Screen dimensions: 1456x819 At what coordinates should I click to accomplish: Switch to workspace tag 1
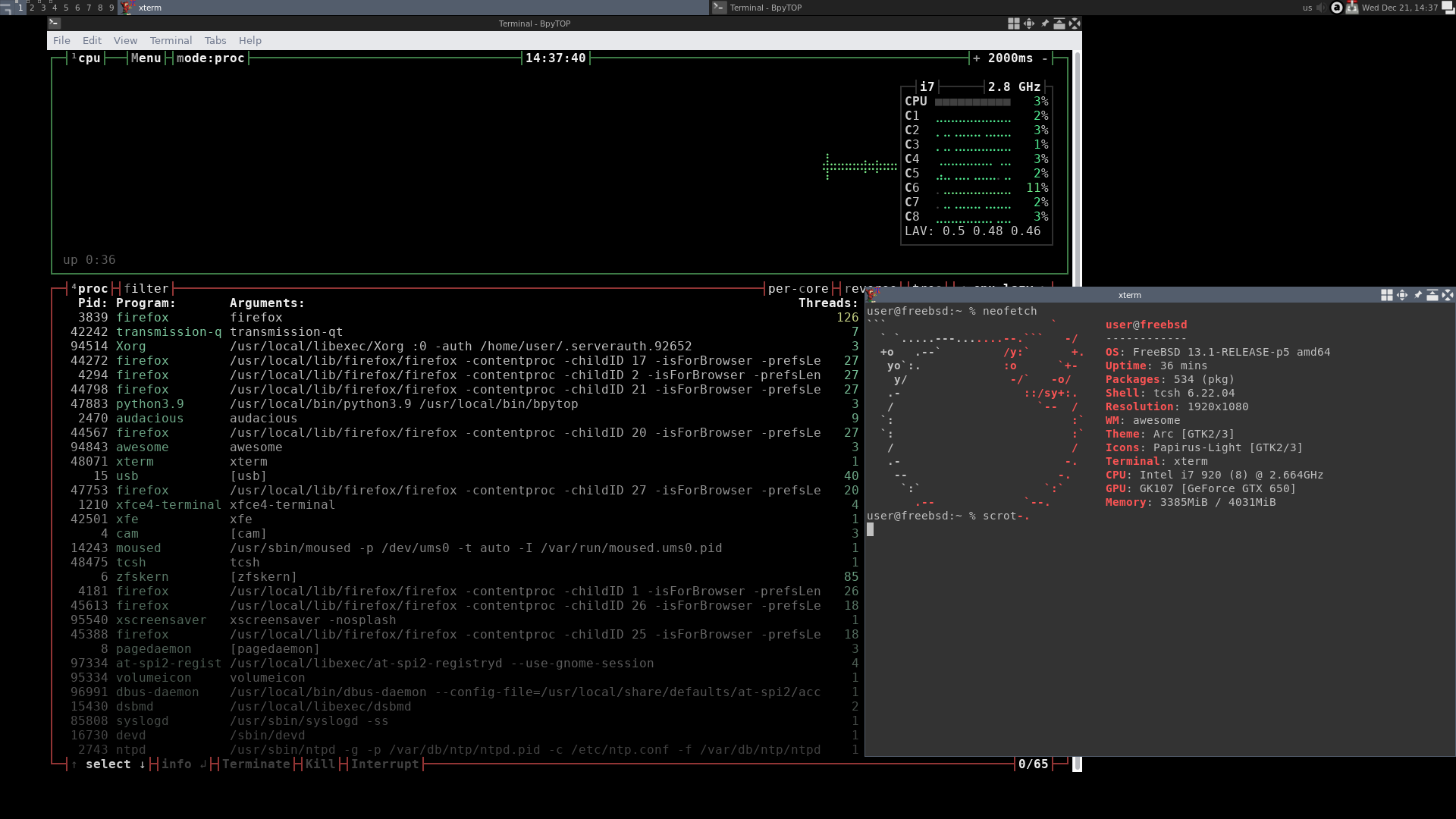click(20, 8)
